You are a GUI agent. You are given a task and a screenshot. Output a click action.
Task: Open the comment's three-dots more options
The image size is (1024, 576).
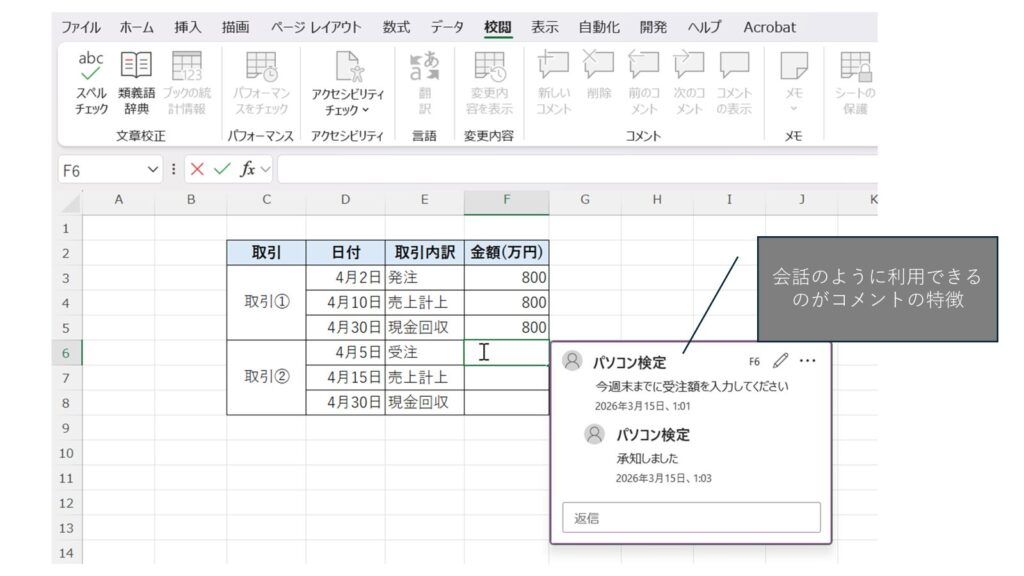pos(807,360)
